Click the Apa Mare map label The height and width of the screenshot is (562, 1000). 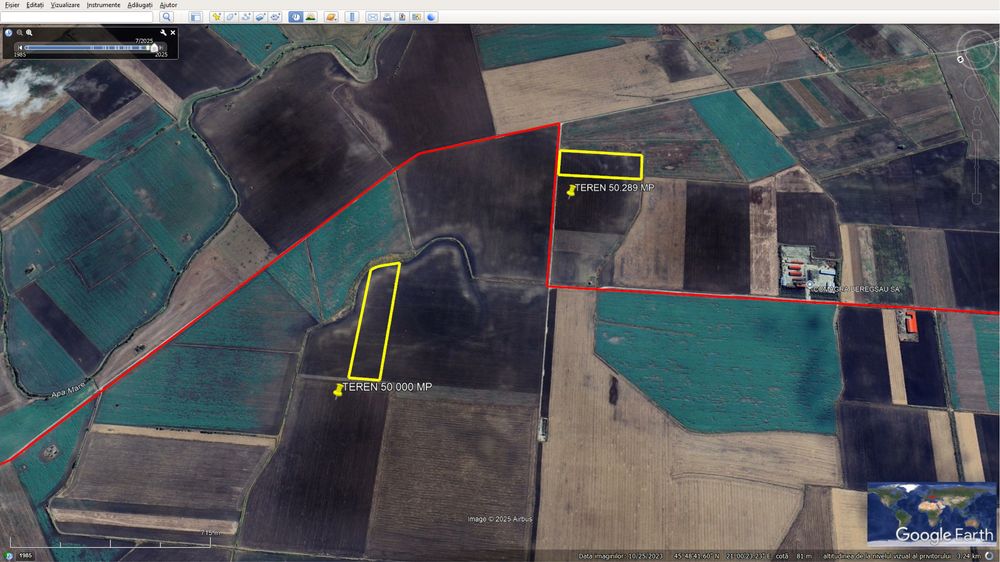click(x=68, y=390)
